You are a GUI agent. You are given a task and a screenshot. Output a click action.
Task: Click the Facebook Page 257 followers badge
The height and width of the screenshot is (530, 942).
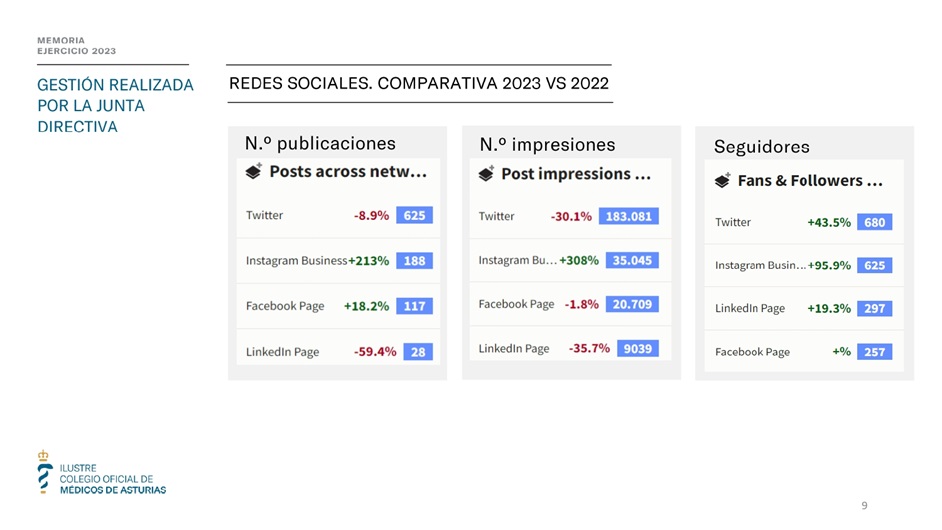pos(875,352)
